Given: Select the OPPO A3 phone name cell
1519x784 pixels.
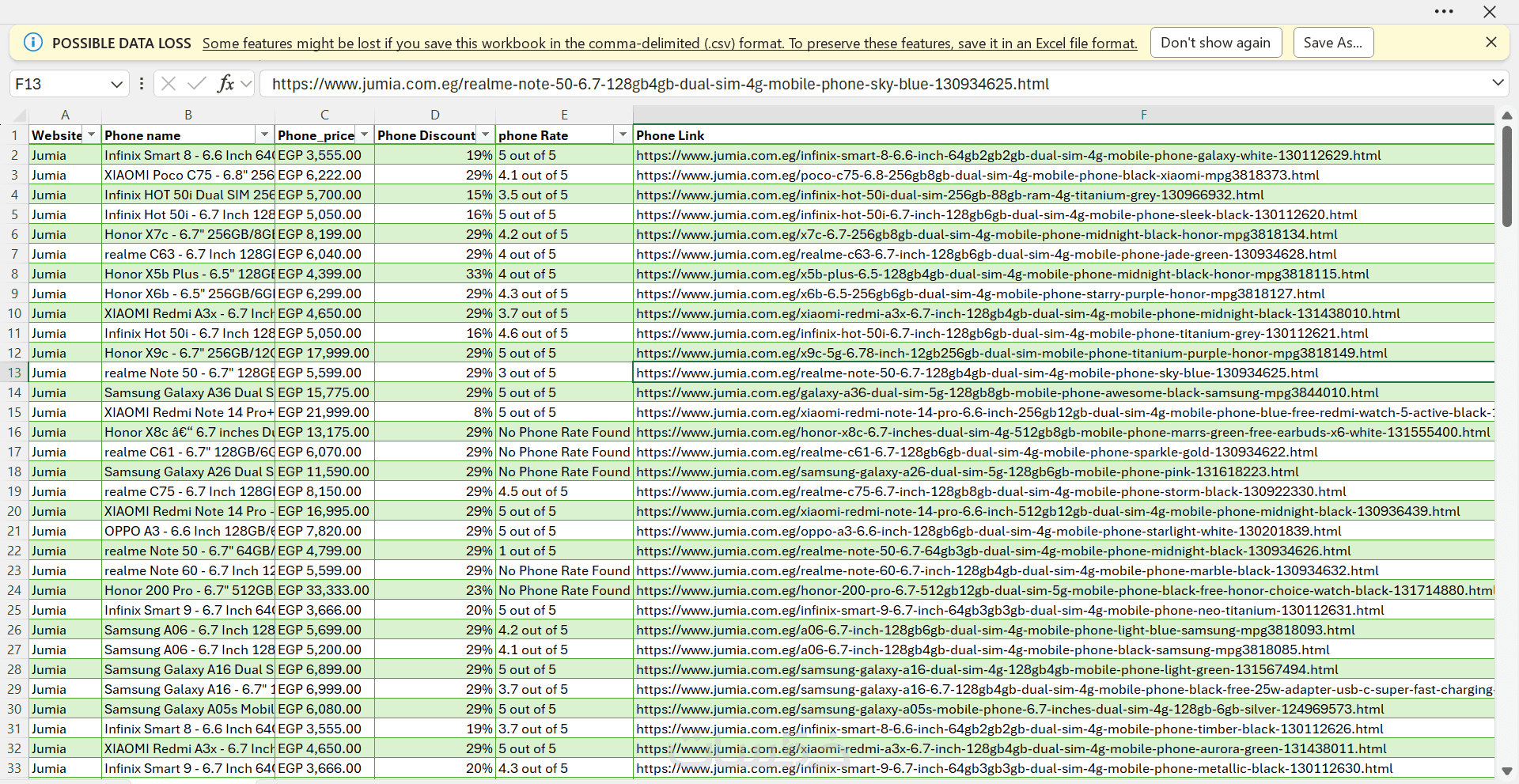Looking at the screenshot, I should pyautogui.click(x=188, y=531).
